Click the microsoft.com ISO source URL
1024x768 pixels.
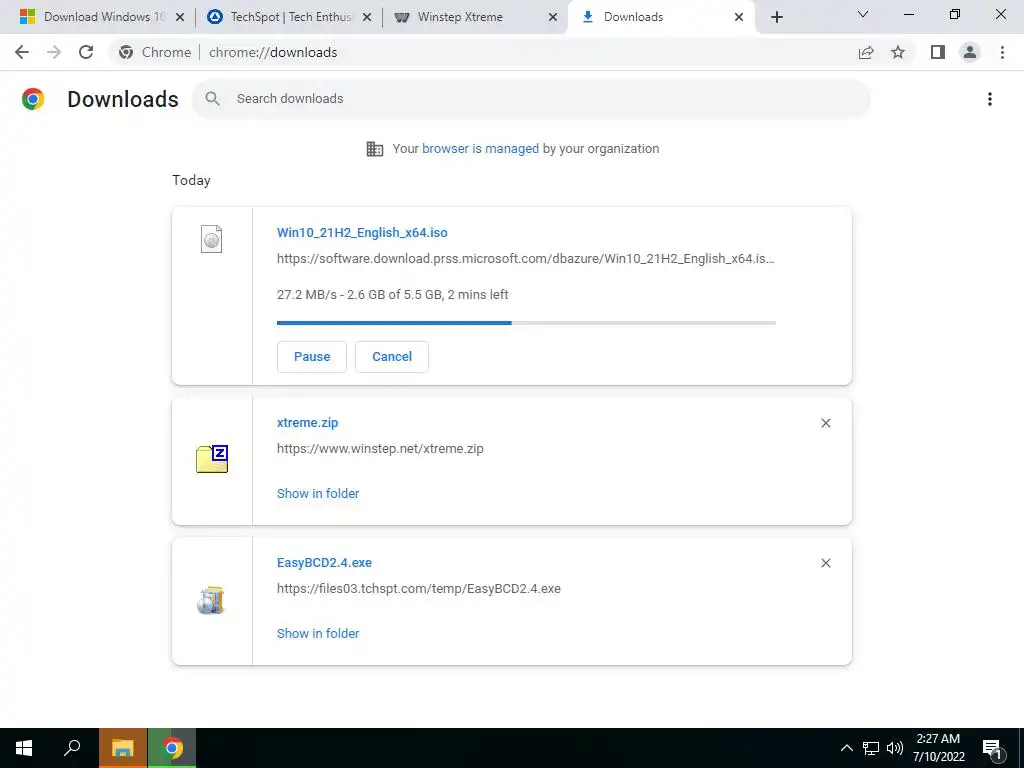coord(526,259)
